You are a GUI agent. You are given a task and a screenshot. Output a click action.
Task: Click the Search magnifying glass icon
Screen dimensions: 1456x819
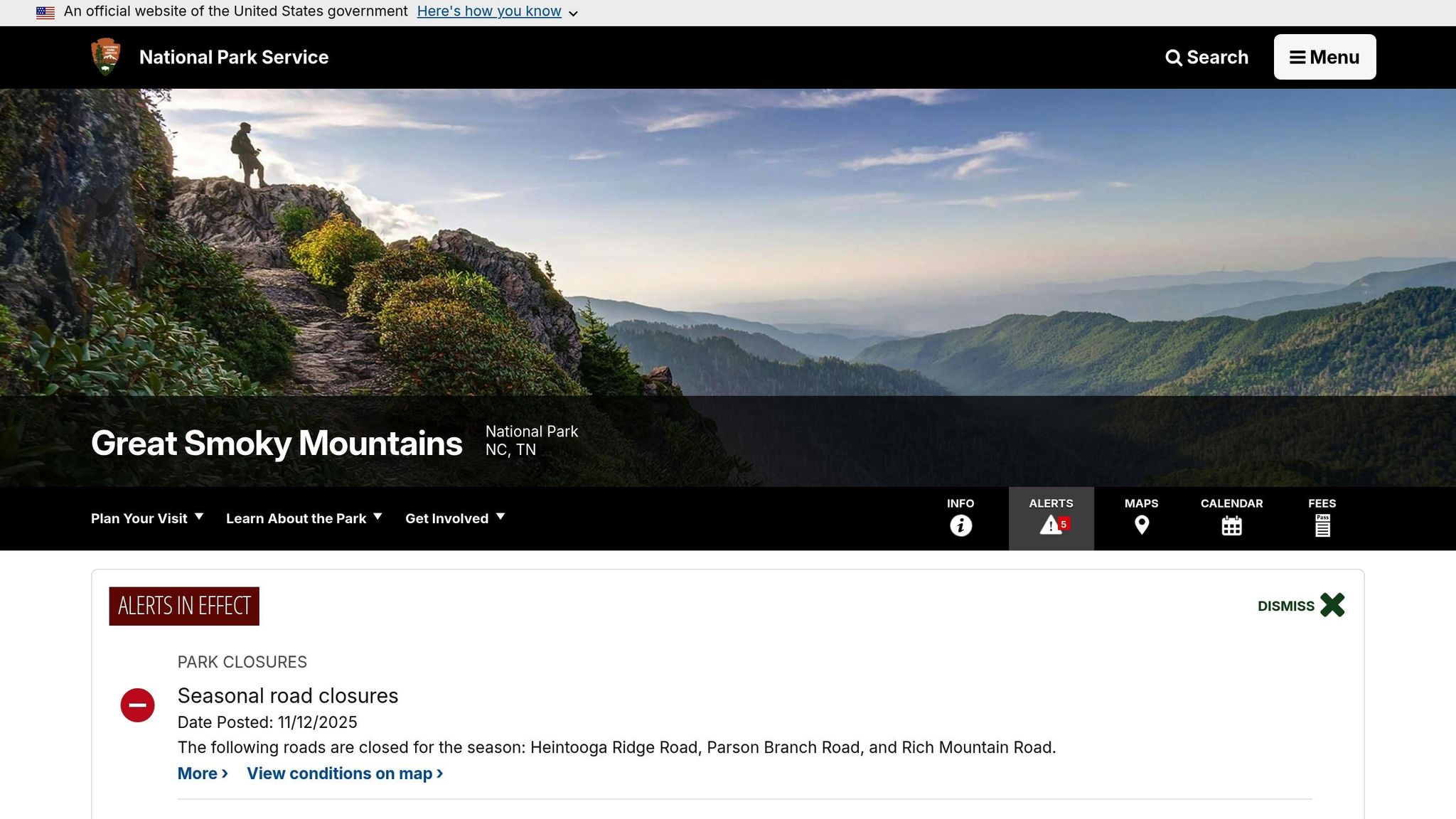pyautogui.click(x=1174, y=58)
